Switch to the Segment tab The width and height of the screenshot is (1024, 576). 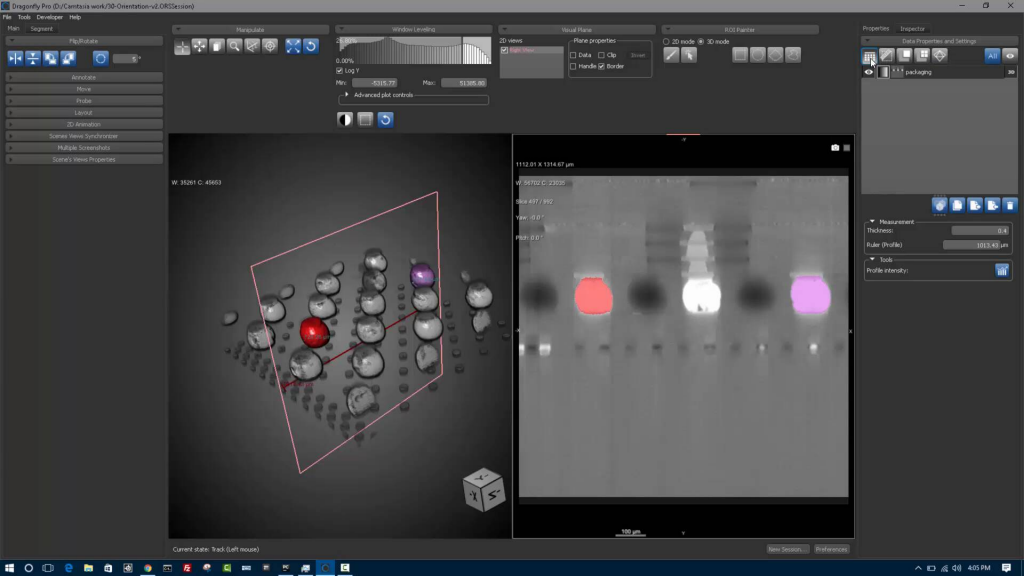42,29
